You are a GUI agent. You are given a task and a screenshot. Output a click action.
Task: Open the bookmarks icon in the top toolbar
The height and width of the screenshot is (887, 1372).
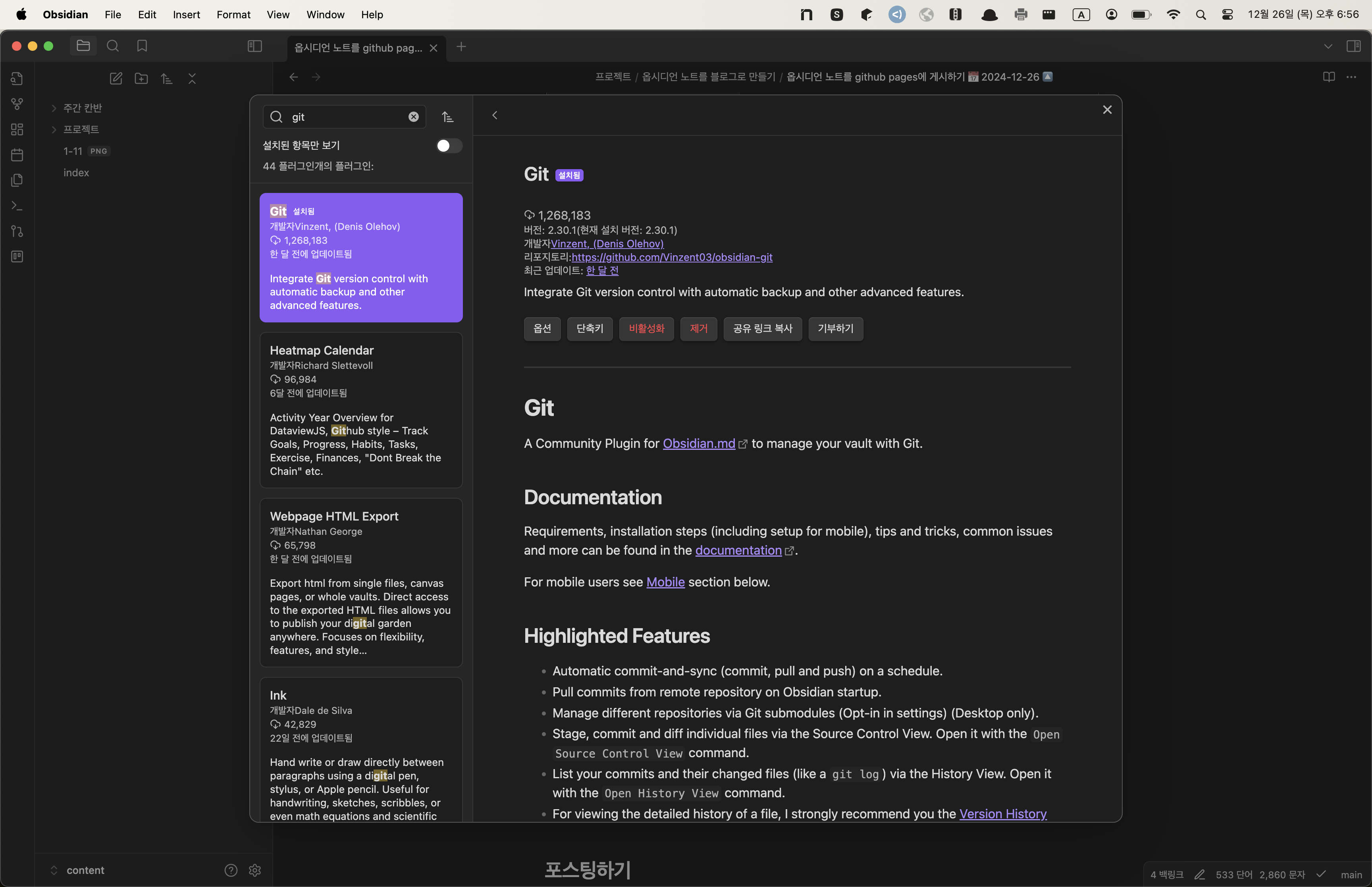point(142,46)
